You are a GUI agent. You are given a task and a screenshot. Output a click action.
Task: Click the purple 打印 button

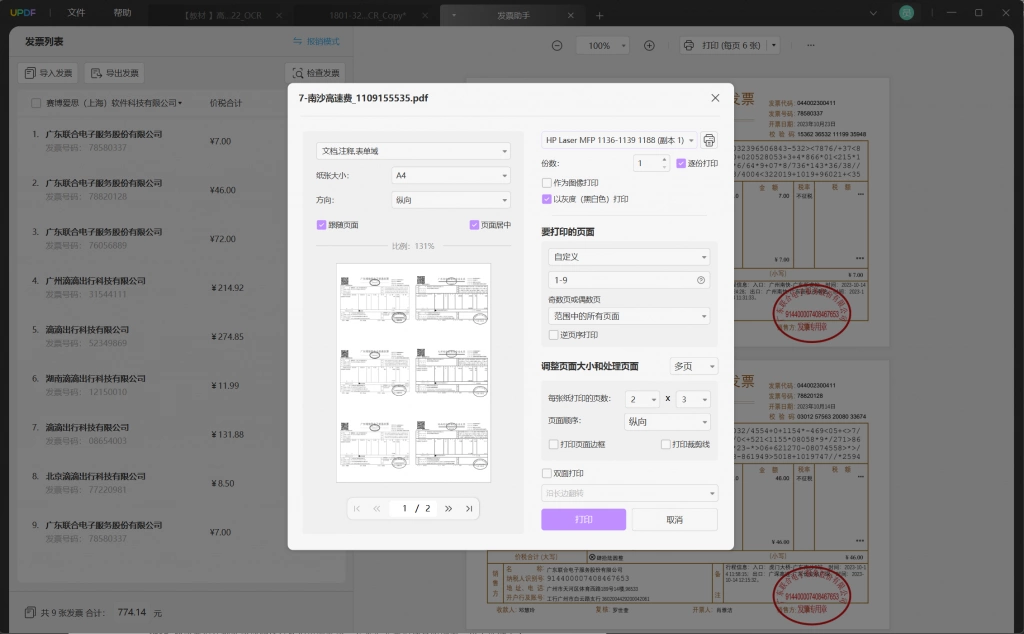click(x=583, y=520)
